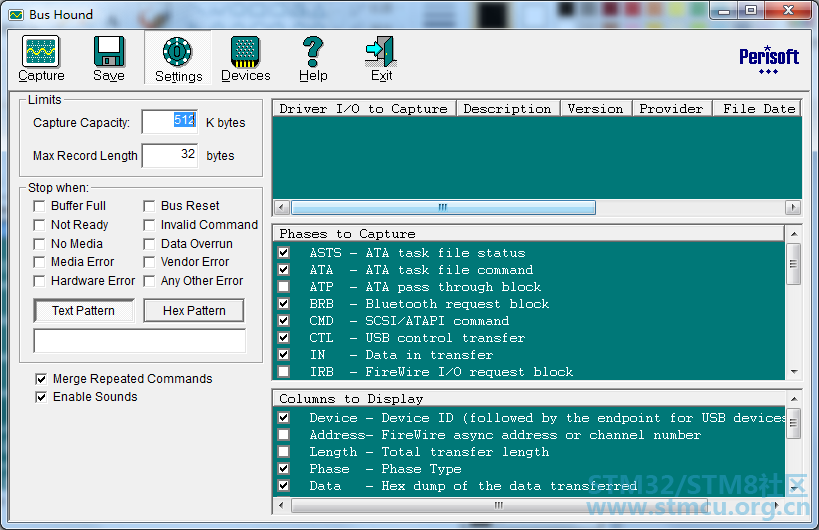Viewport: 819px width, 530px height.
Task: Check the Data Overrun option
Action: point(149,244)
